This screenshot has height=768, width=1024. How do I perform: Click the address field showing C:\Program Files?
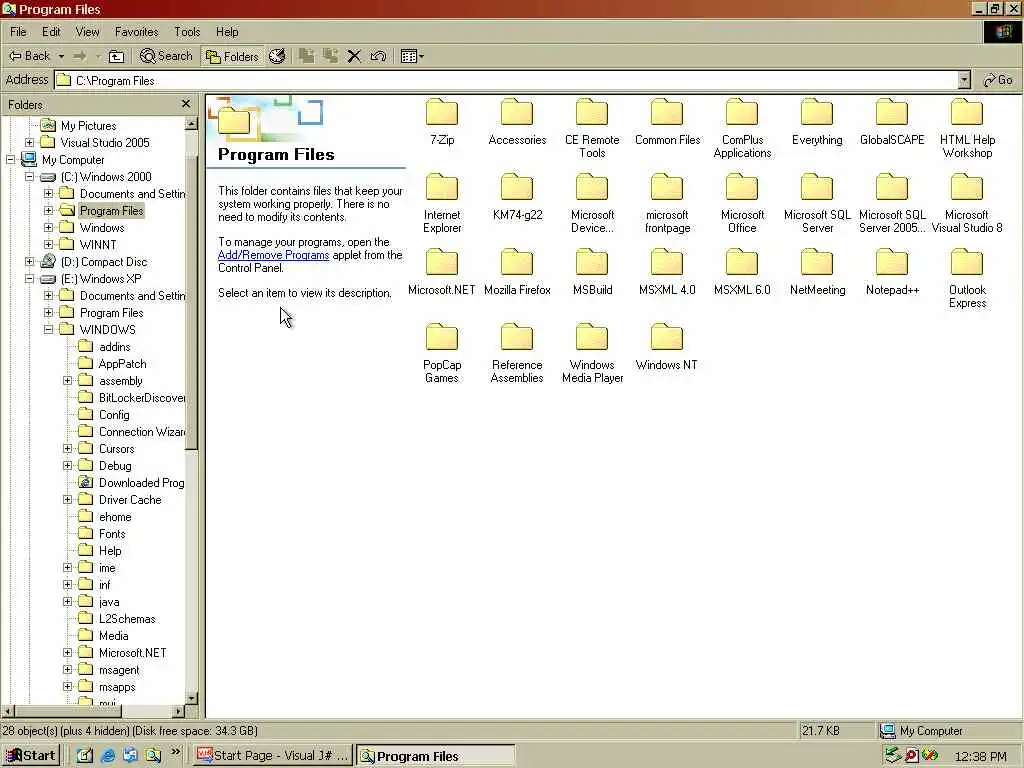tap(506, 80)
